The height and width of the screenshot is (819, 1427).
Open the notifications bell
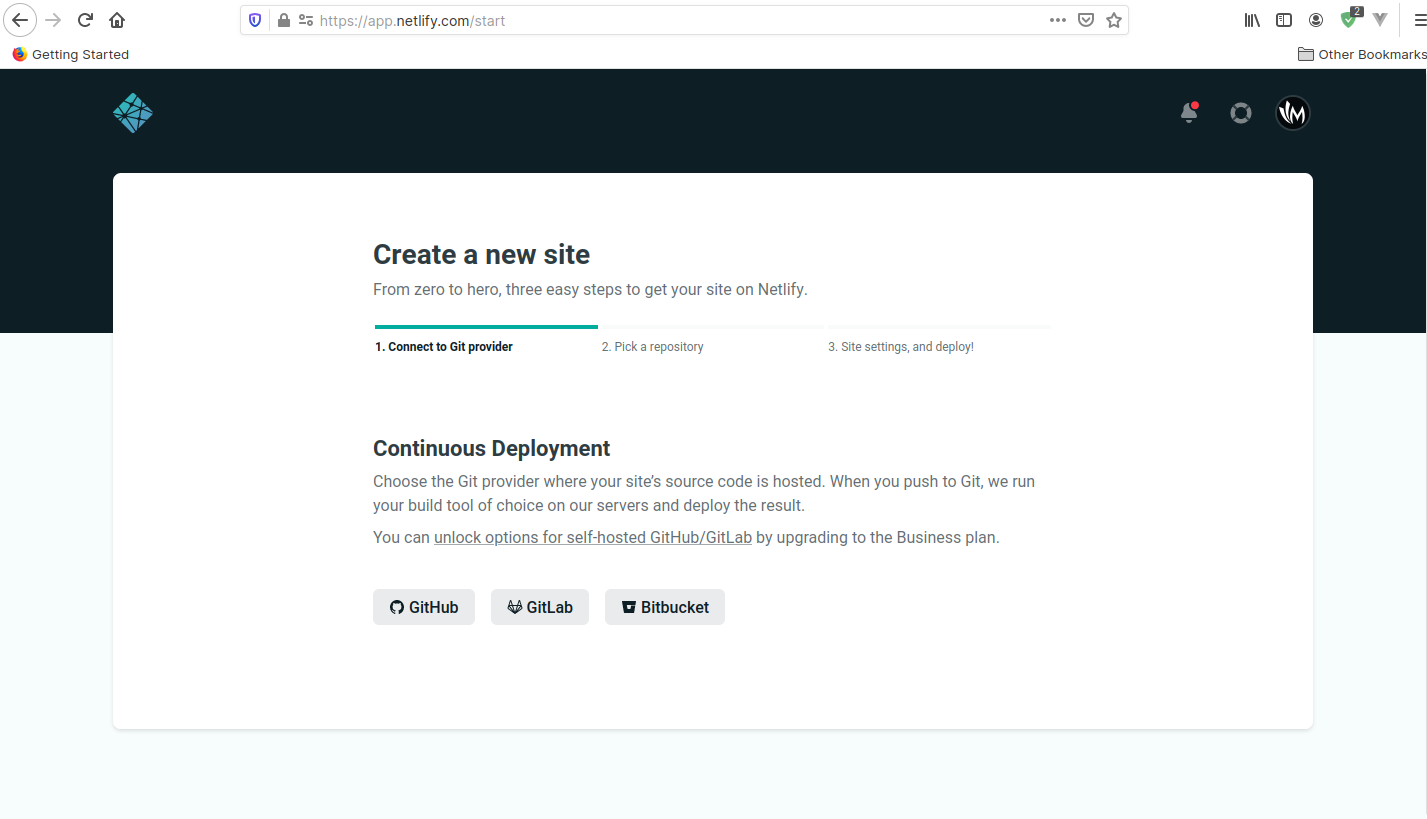(x=1189, y=113)
